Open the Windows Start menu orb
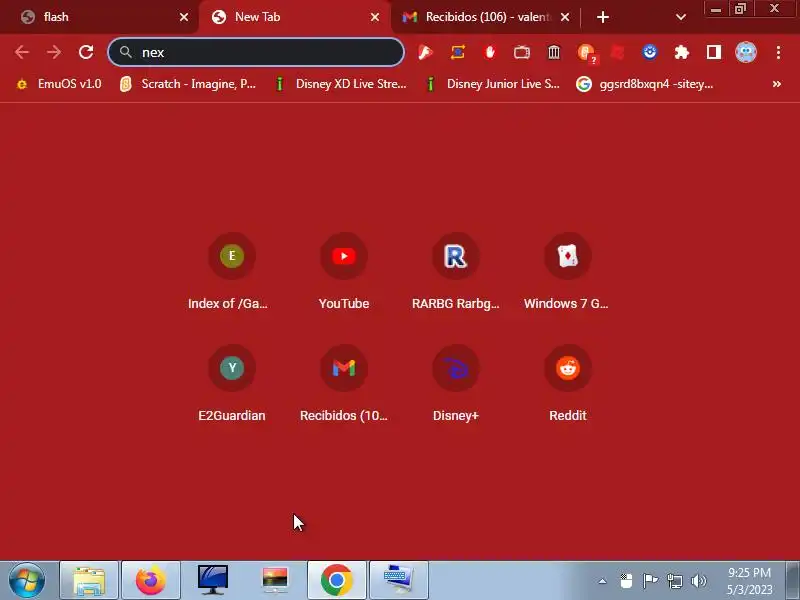 coord(27,580)
